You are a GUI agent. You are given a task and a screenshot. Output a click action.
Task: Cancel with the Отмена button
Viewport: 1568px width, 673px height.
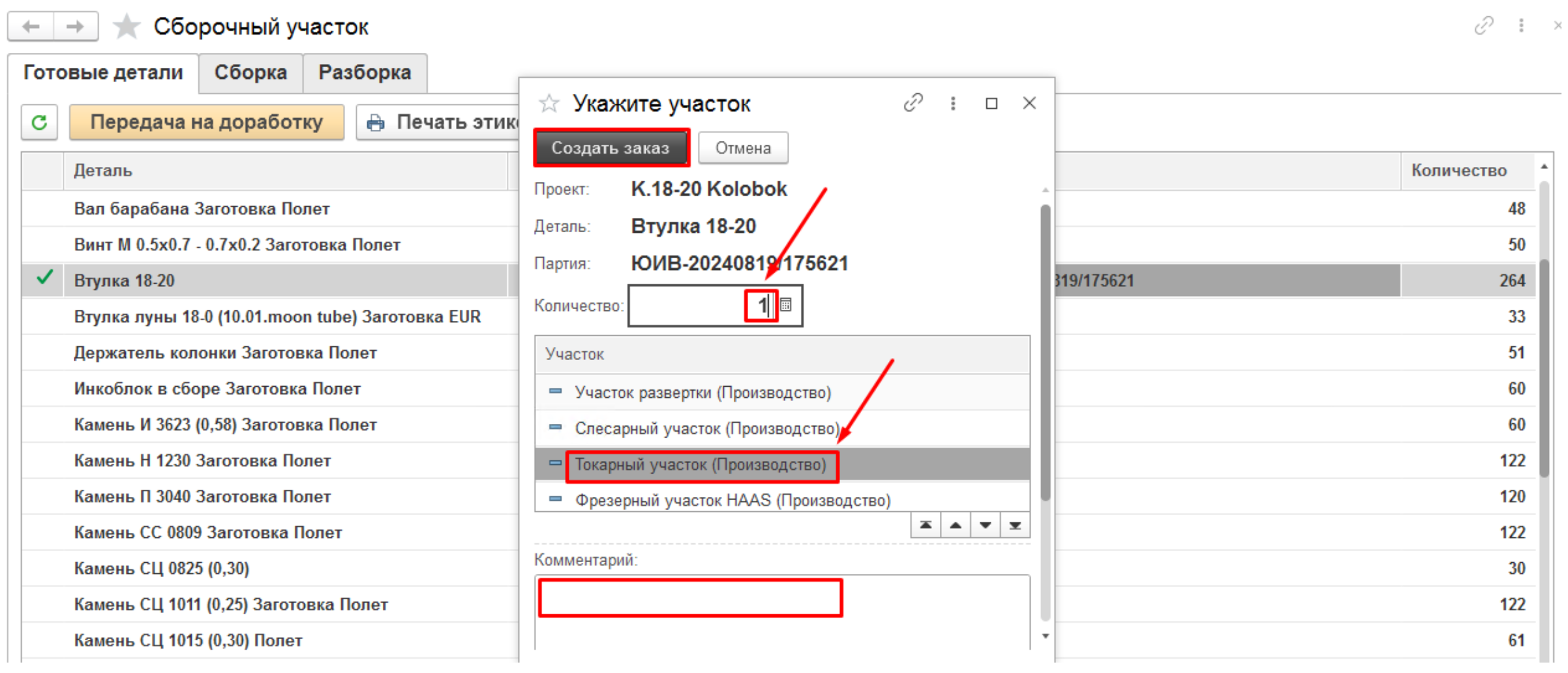(742, 149)
